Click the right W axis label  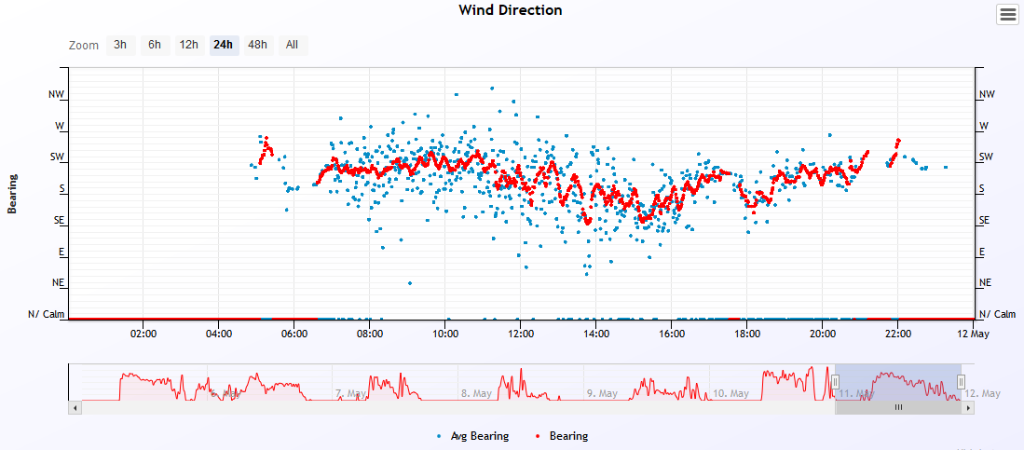[984, 125]
